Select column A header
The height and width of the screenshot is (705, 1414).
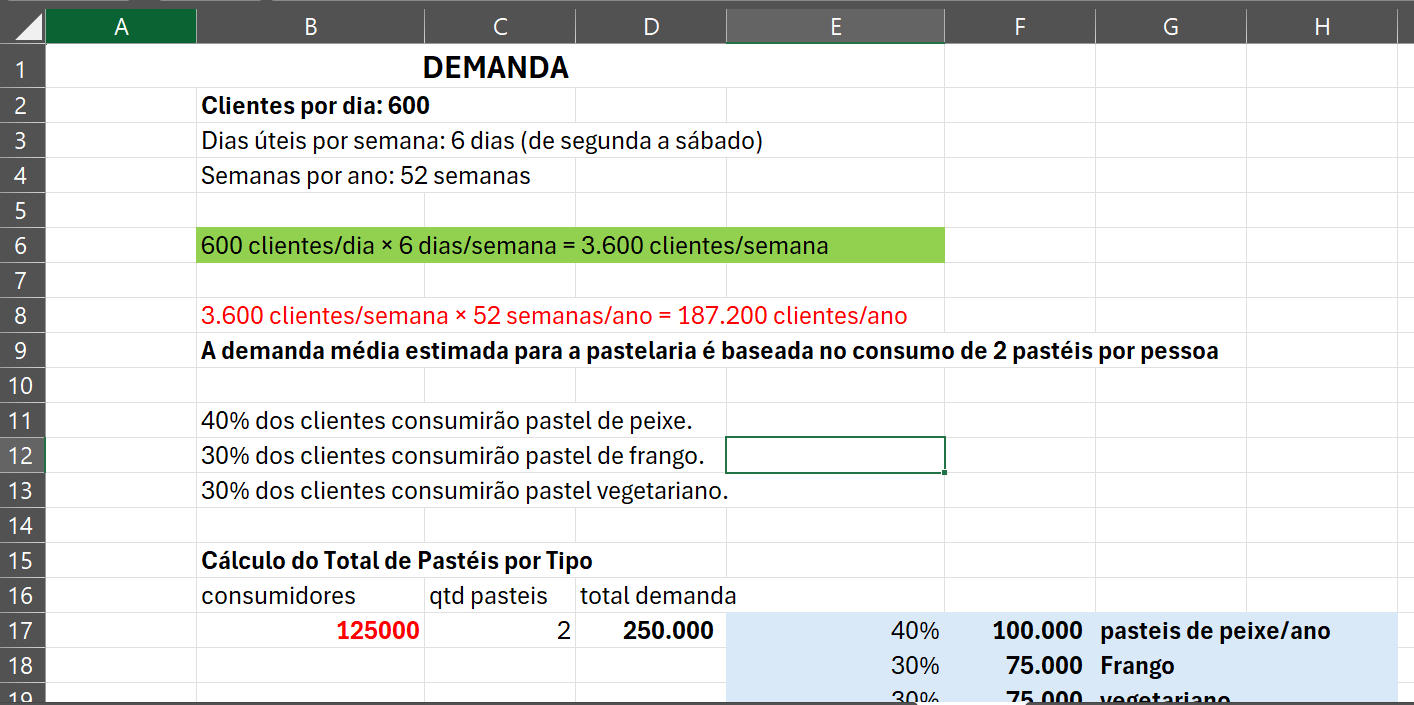point(121,27)
